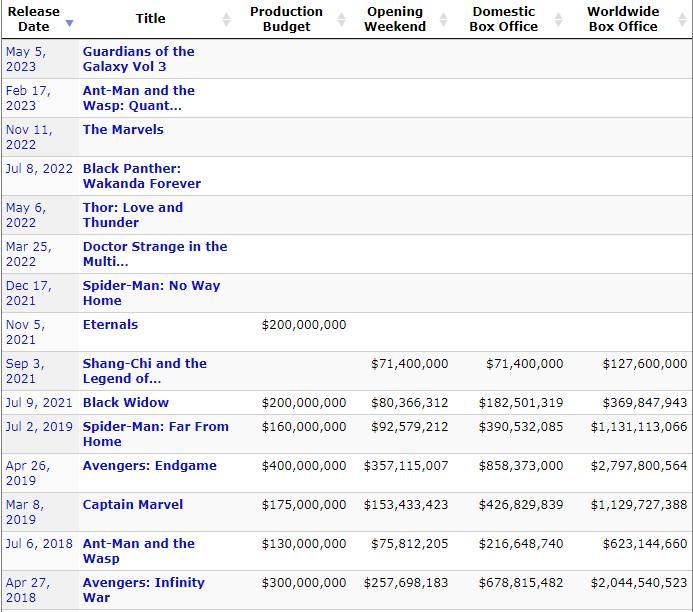Sort by Release Date column arrow
Image resolution: width=693 pixels, height=612 pixels.
(x=69, y=23)
